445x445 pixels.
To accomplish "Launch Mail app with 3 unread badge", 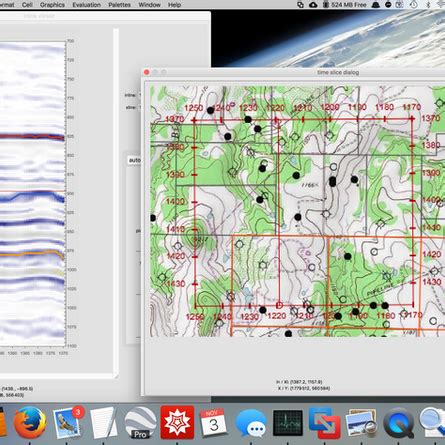I will coord(68,422).
